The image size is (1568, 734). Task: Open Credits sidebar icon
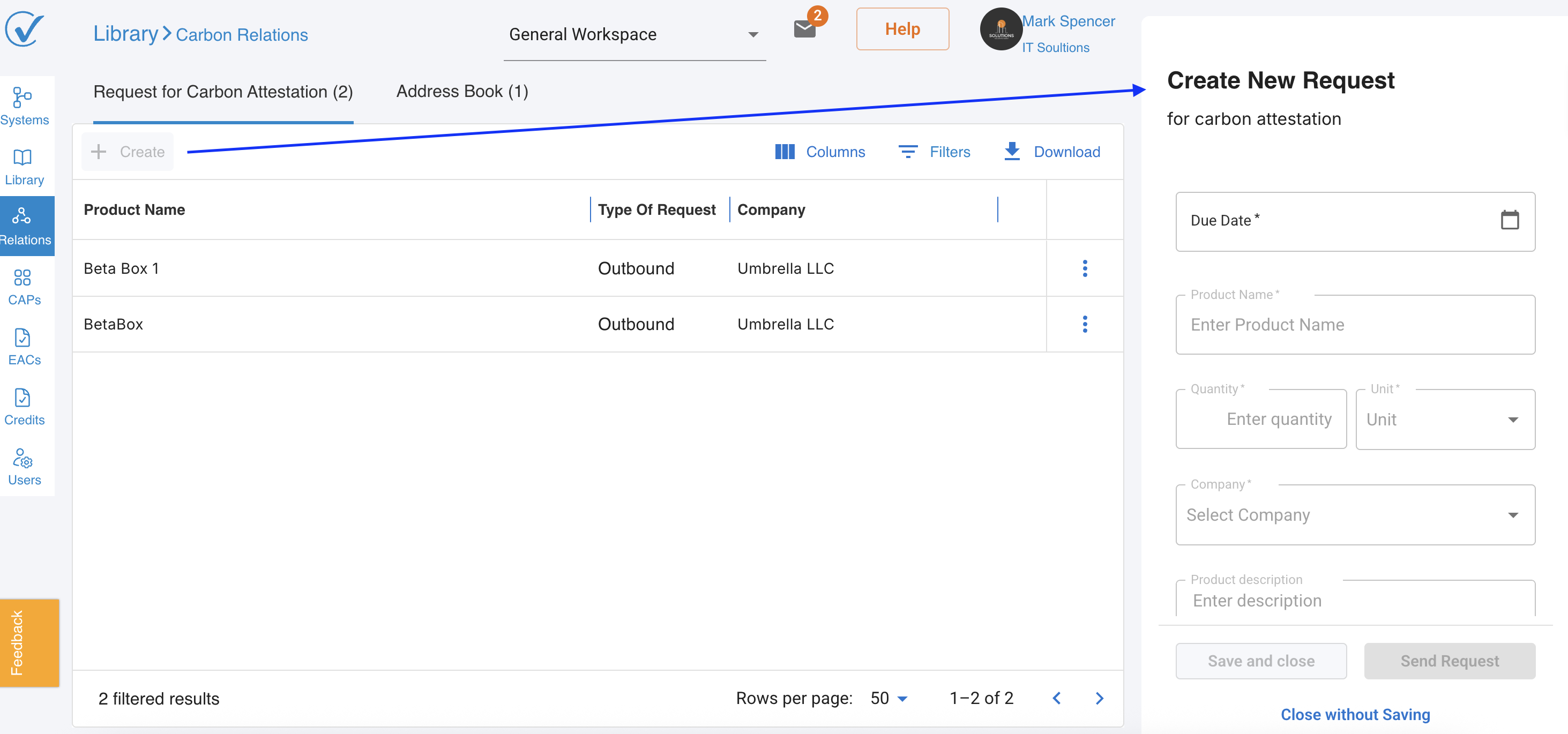[24, 406]
